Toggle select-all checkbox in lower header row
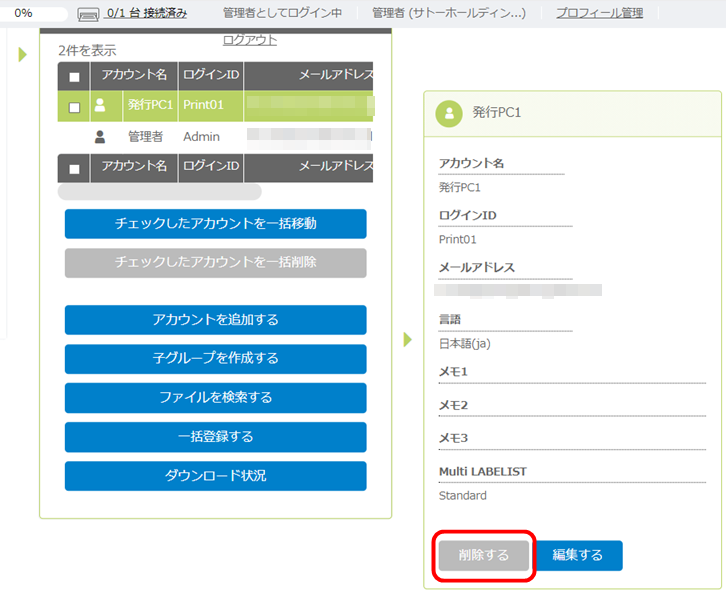Screen dimensions: 726x598 pos(74,169)
